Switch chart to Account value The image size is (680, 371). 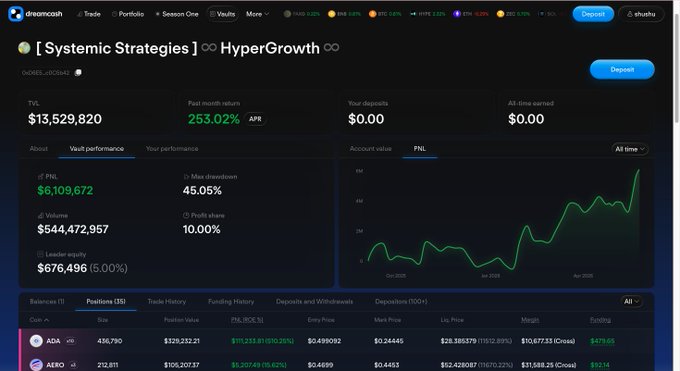pos(370,148)
